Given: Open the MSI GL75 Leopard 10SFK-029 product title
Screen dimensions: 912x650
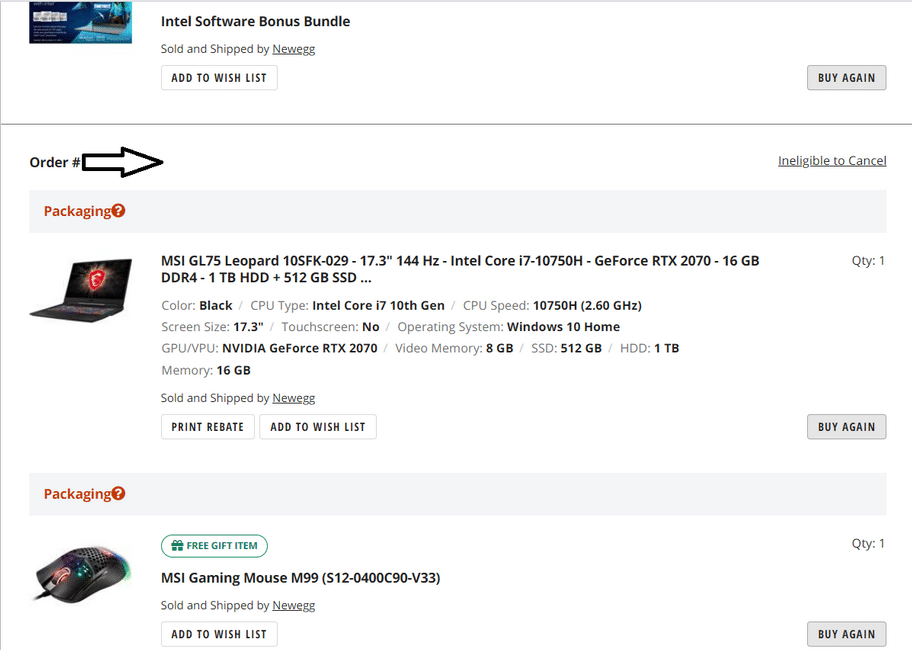Looking at the screenshot, I should click(460, 269).
